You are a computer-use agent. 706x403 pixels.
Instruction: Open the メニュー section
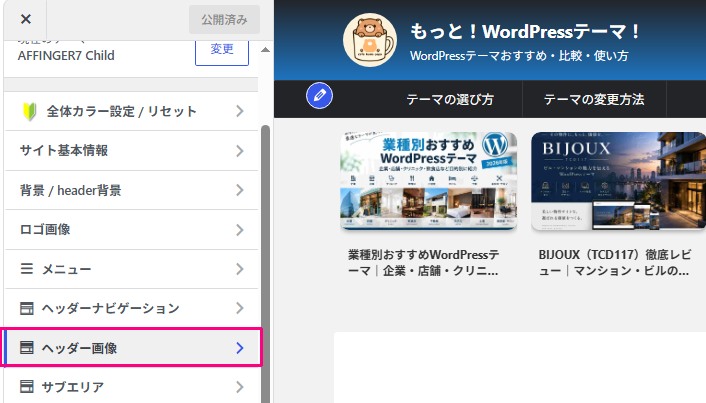point(131,269)
